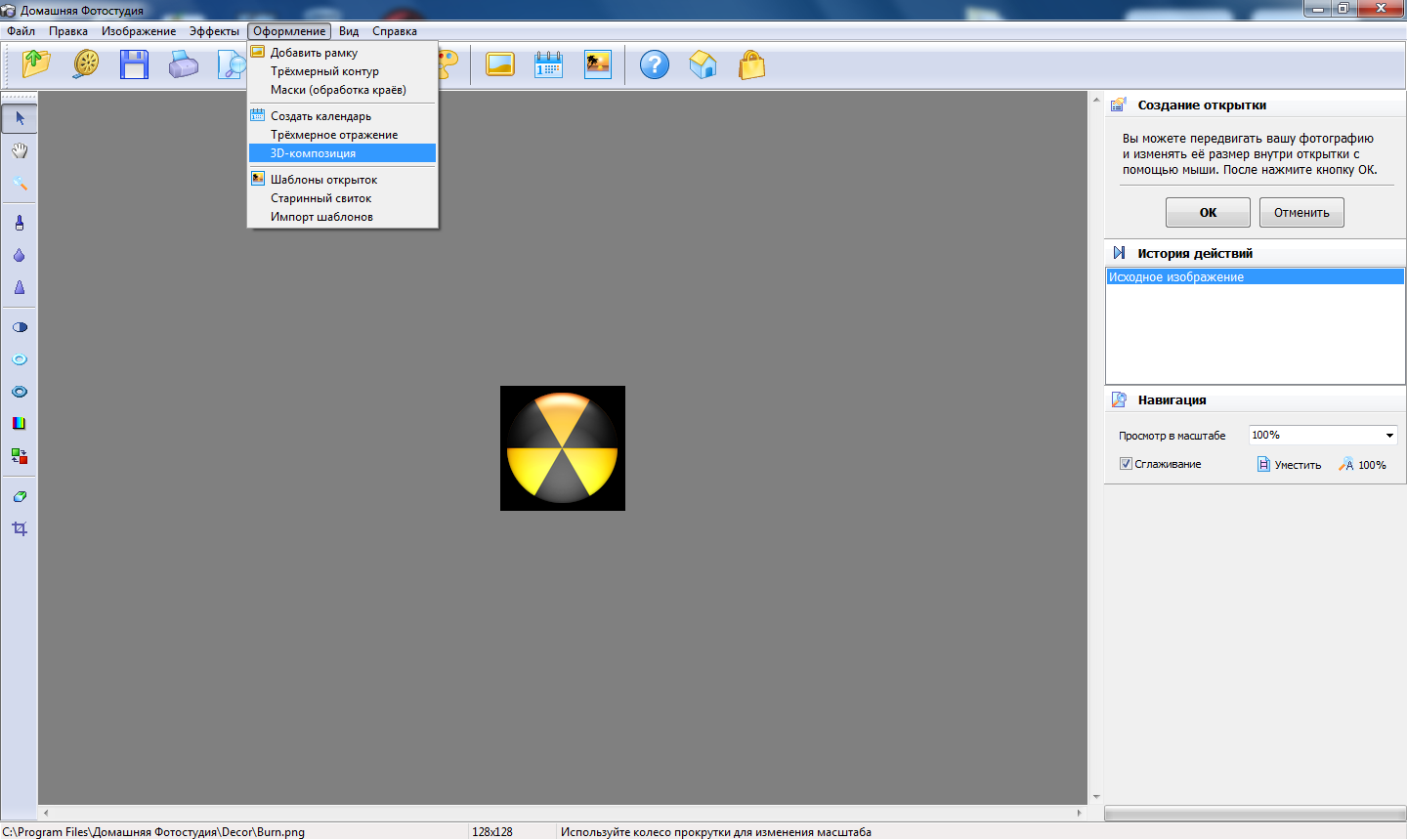Choose Создать календарь menu item
The width and height of the screenshot is (1407, 840).
(342, 116)
